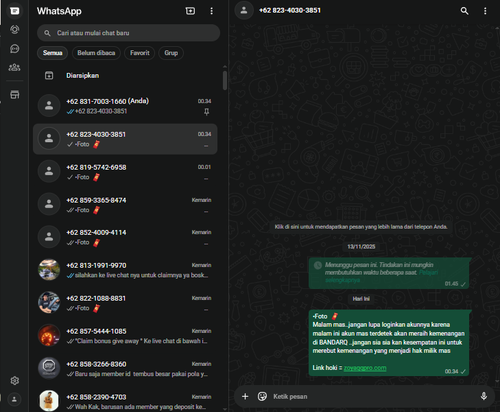Image resolution: width=500 pixels, height=412 pixels.
Task: Open the Diarsipkan archived chats
Action: pyautogui.click(x=125, y=76)
